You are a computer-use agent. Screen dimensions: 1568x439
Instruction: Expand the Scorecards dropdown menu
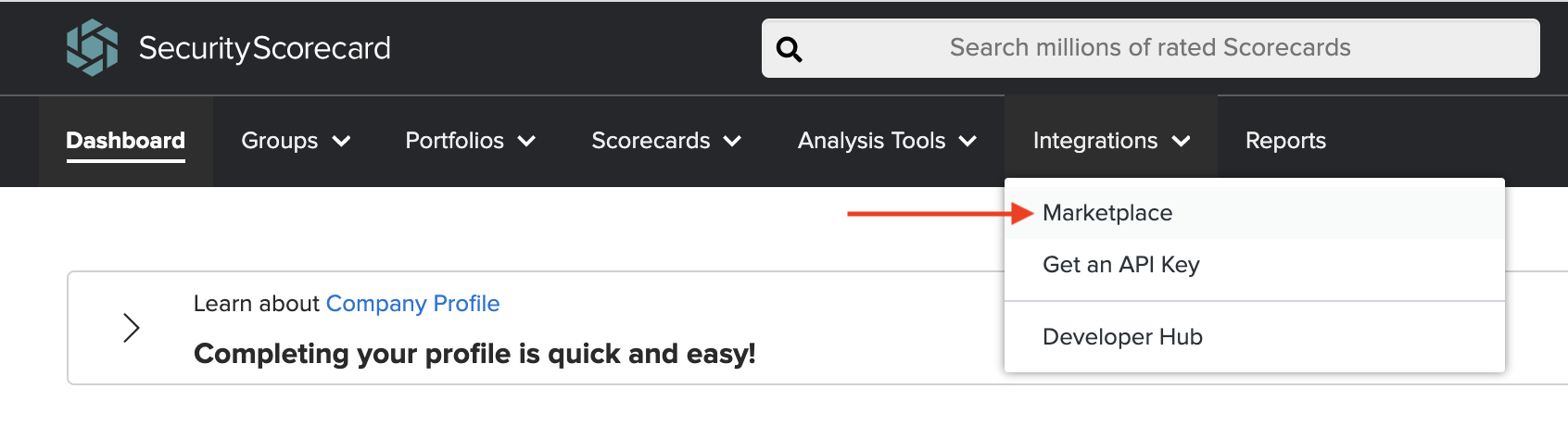point(666,141)
